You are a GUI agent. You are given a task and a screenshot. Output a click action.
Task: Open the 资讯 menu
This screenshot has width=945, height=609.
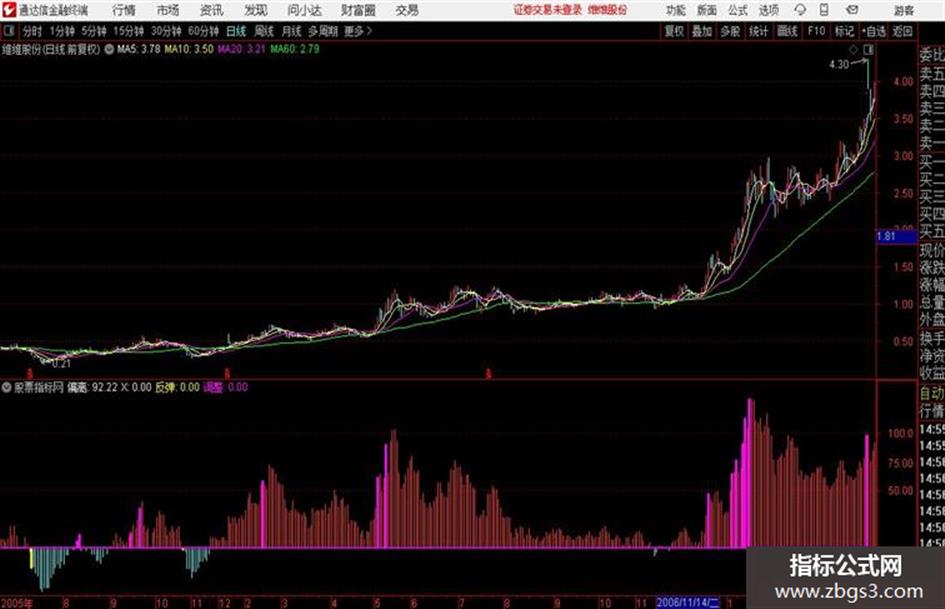[212, 10]
